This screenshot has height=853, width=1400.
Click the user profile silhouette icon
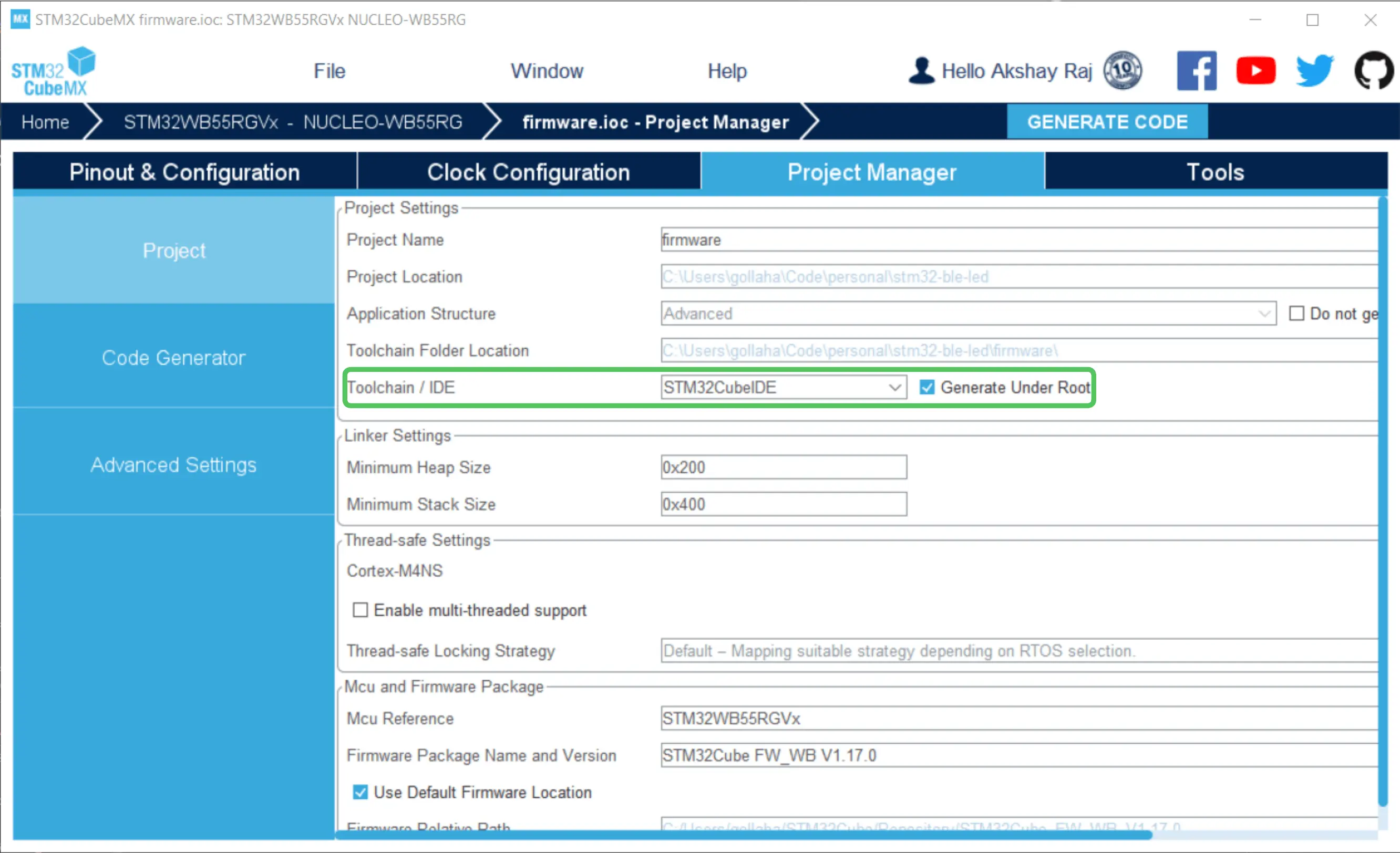pos(921,71)
